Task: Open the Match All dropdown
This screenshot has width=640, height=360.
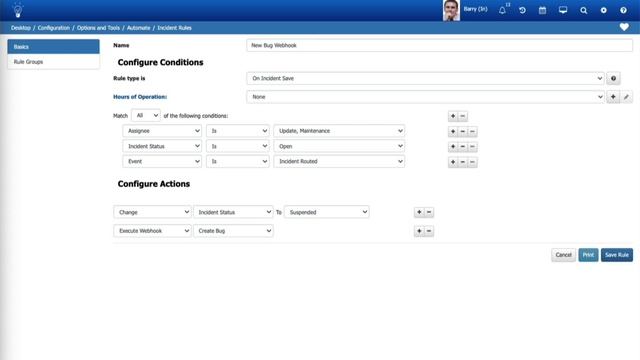Action: pos(146,116)
